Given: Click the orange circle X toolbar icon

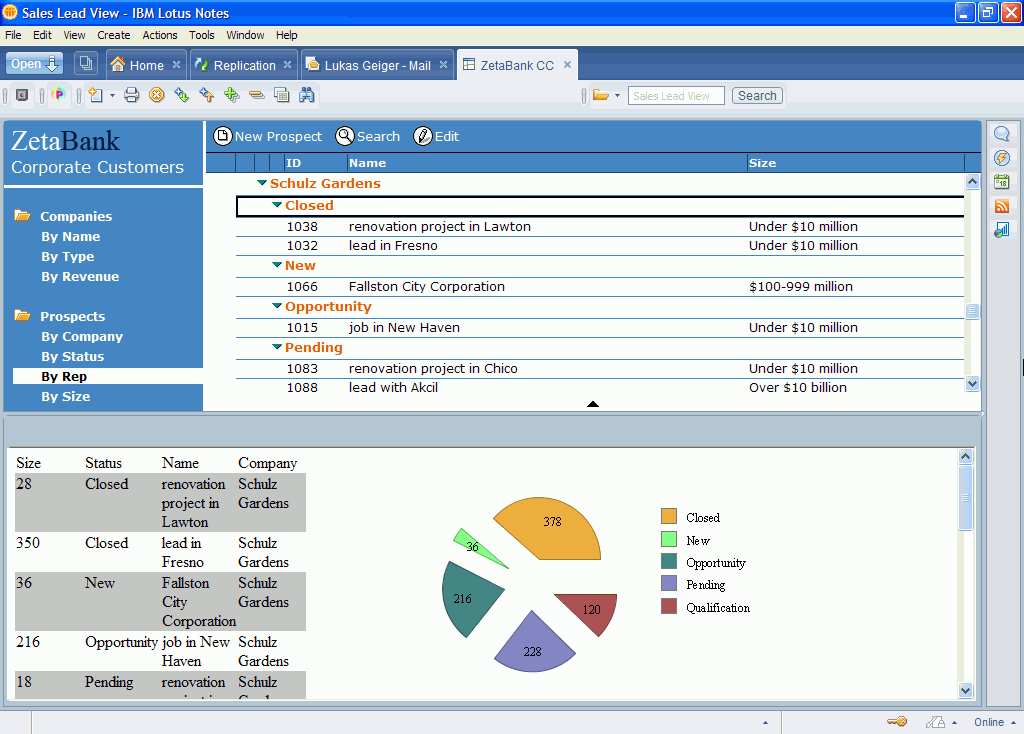Looking at the screenshot, I should pos(157,95).
